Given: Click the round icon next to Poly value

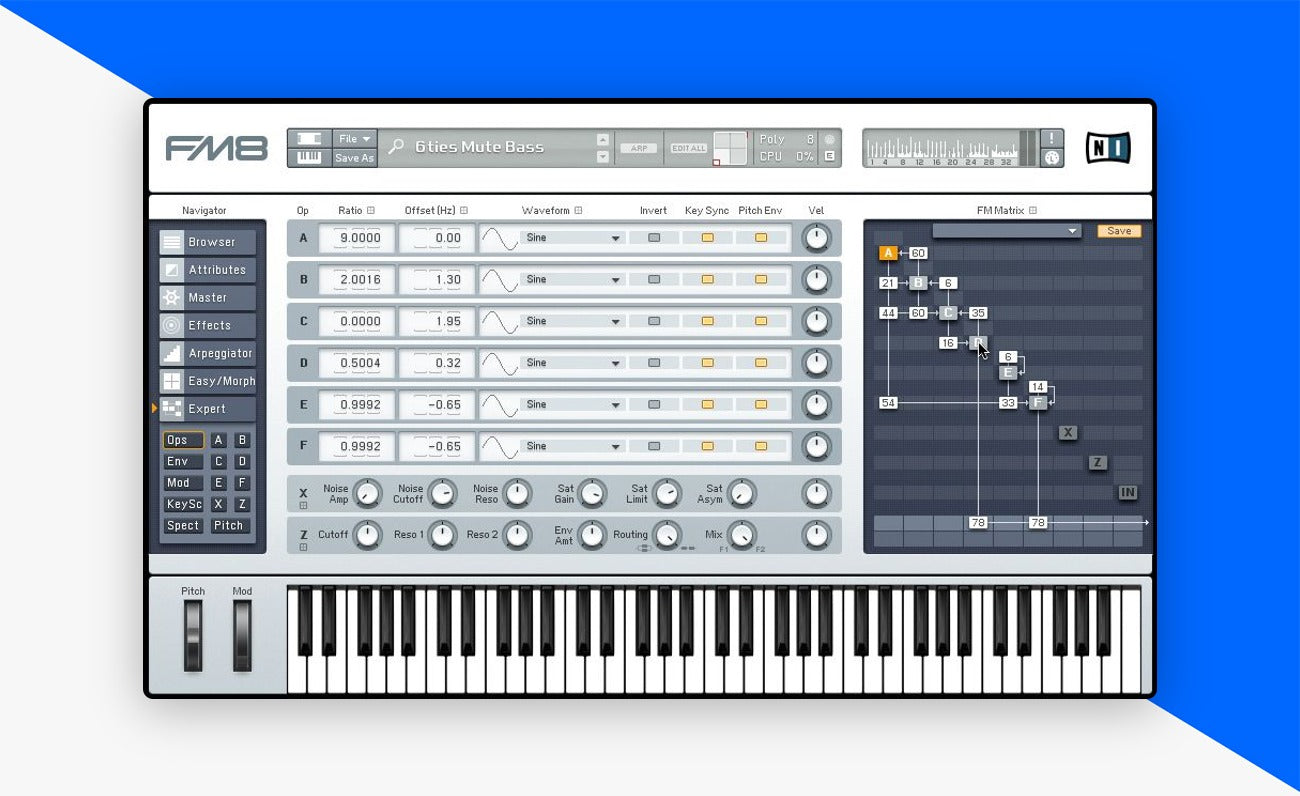Looking at the screenshot, I should [x=829, y=139].
